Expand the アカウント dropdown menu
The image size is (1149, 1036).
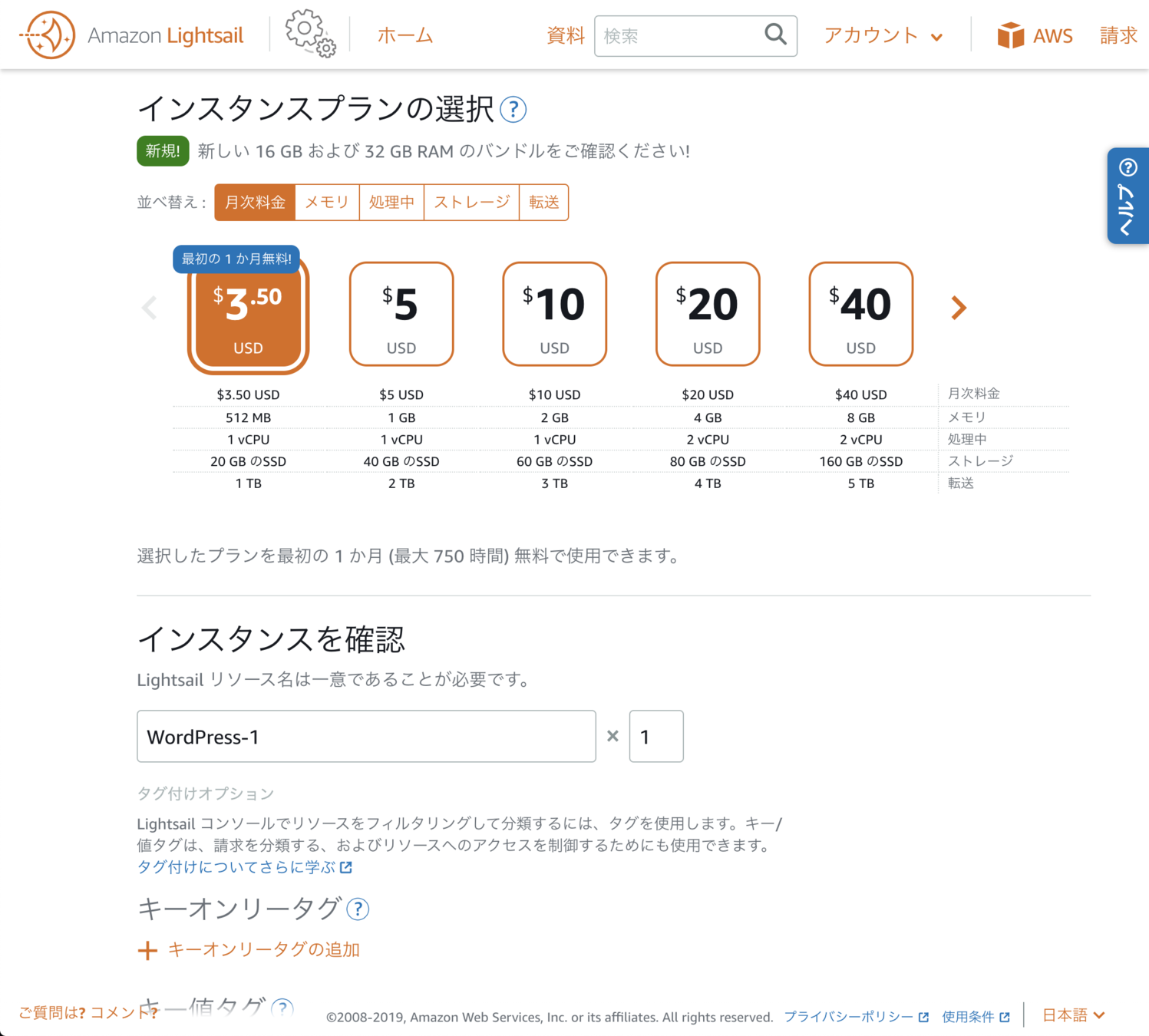pyautogui.click(x=883, y=35)
